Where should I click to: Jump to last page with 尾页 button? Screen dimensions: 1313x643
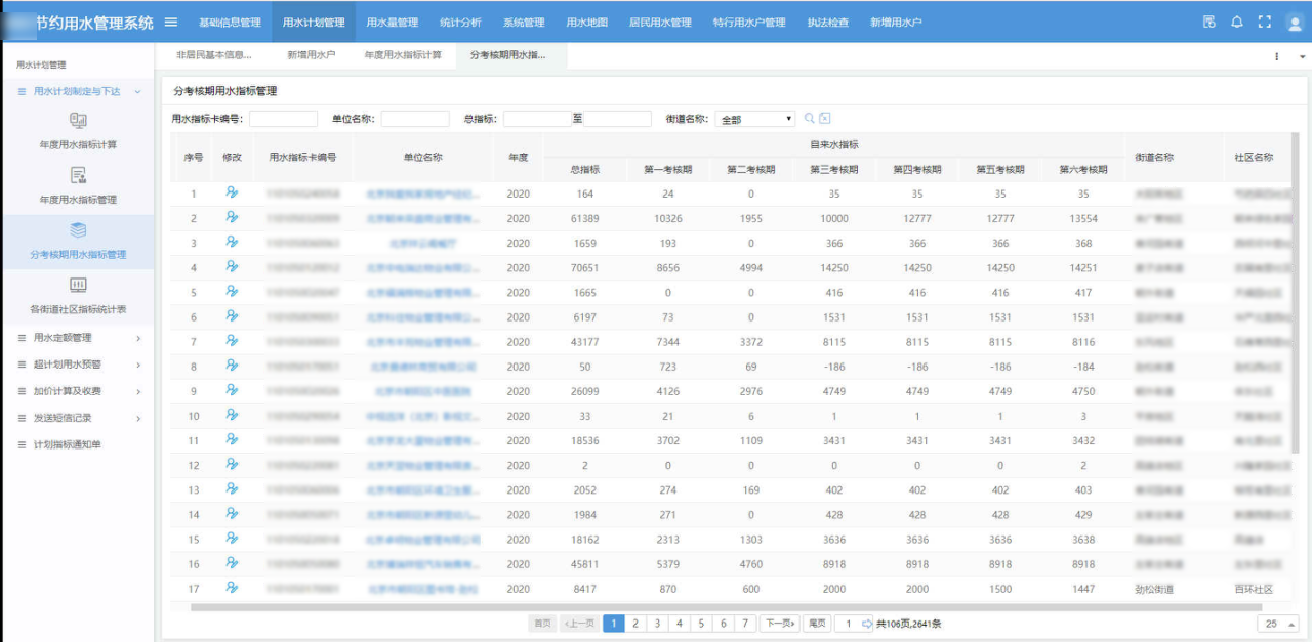(x=817, y=624)
